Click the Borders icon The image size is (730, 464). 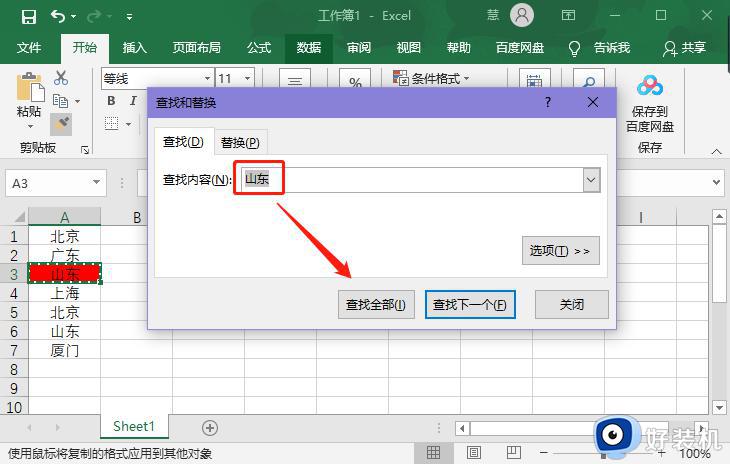tap(111, 124)
